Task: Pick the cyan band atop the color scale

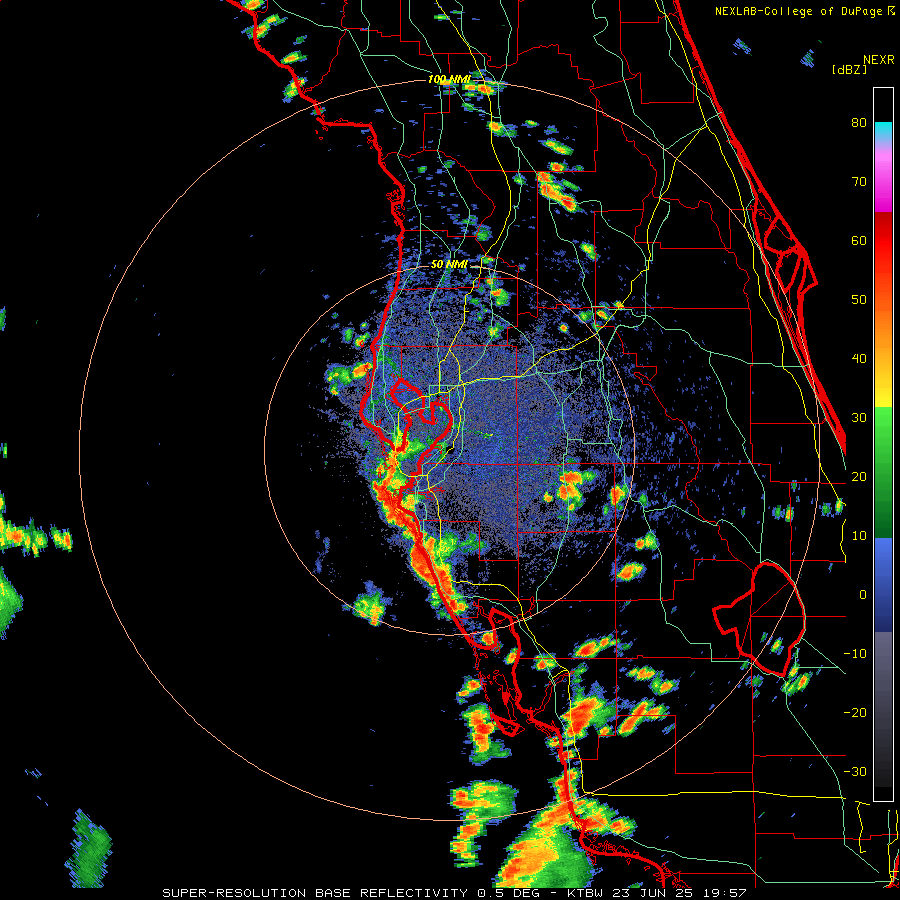Action: click(x=883, y=132)
